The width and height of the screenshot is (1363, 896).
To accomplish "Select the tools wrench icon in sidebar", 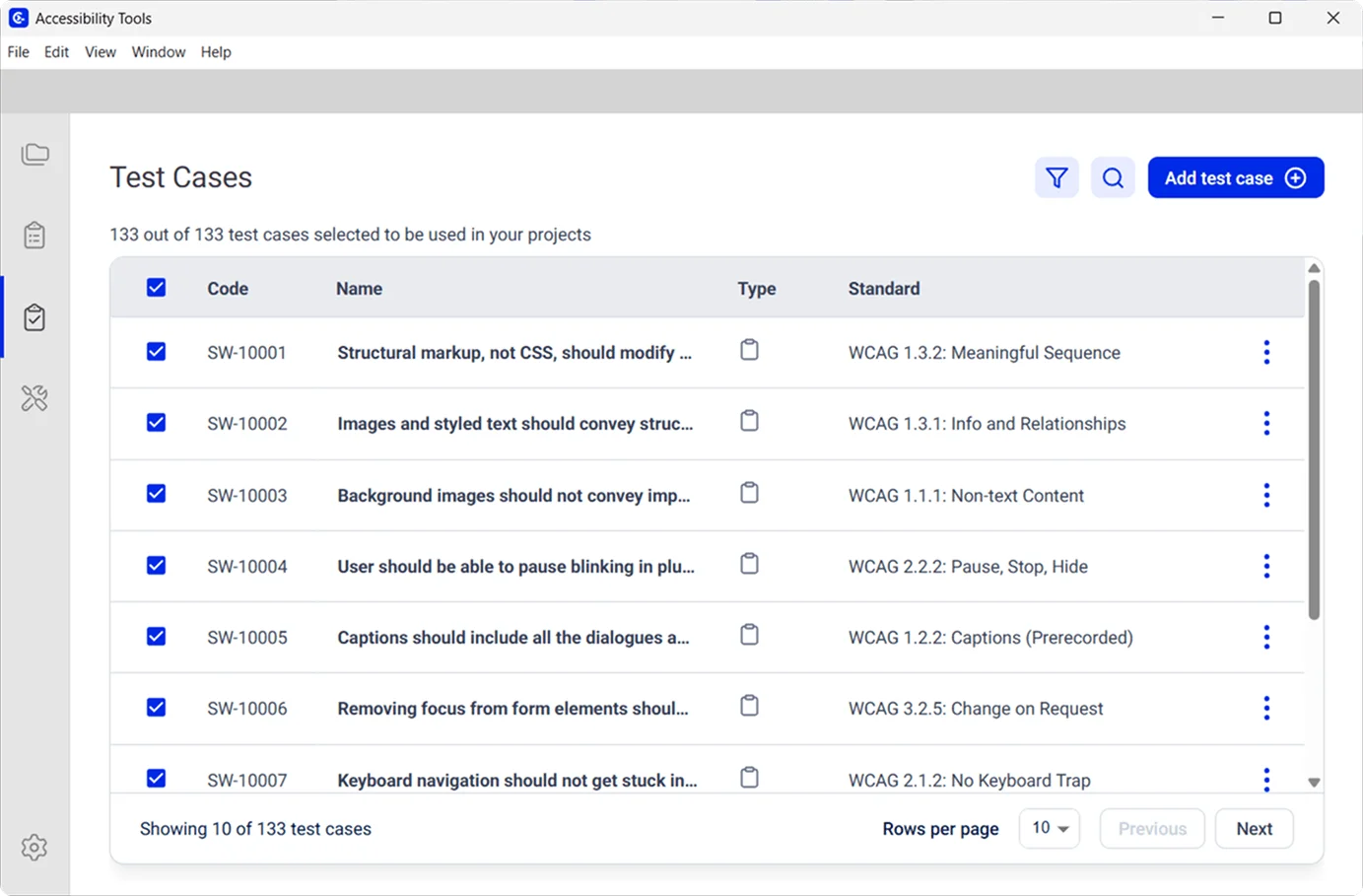I will tap(34, 397).
